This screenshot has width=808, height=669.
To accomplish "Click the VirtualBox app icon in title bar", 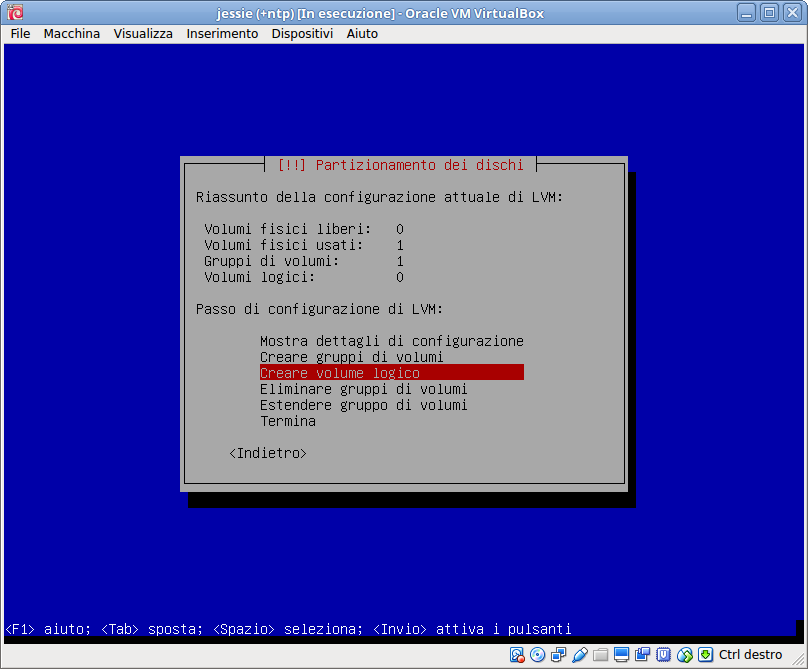I will [15, 12].
